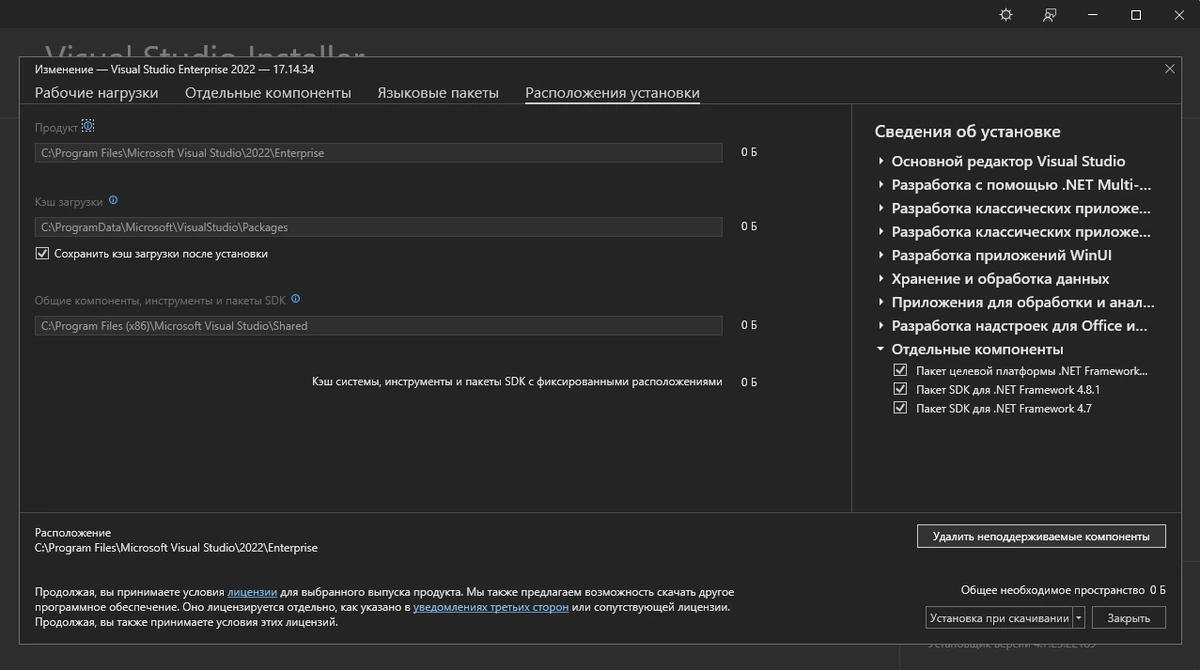This screenshot has height=670, width=1200.
Task: Switch to Рабочие нагрузки tab
Action: click(x=97, y=93)
